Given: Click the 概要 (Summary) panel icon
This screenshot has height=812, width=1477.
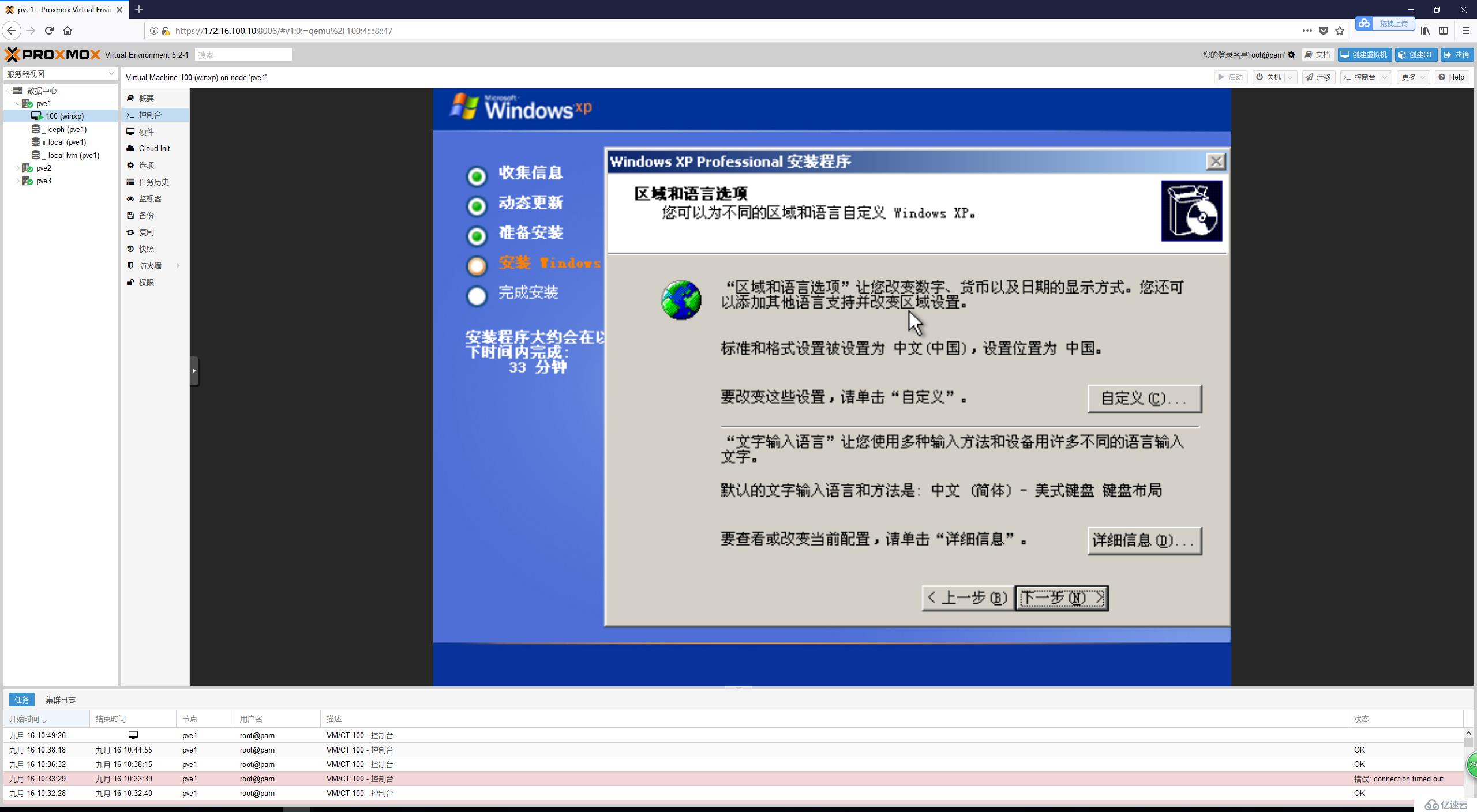Looking at the screenshot, I should [133, 98].
